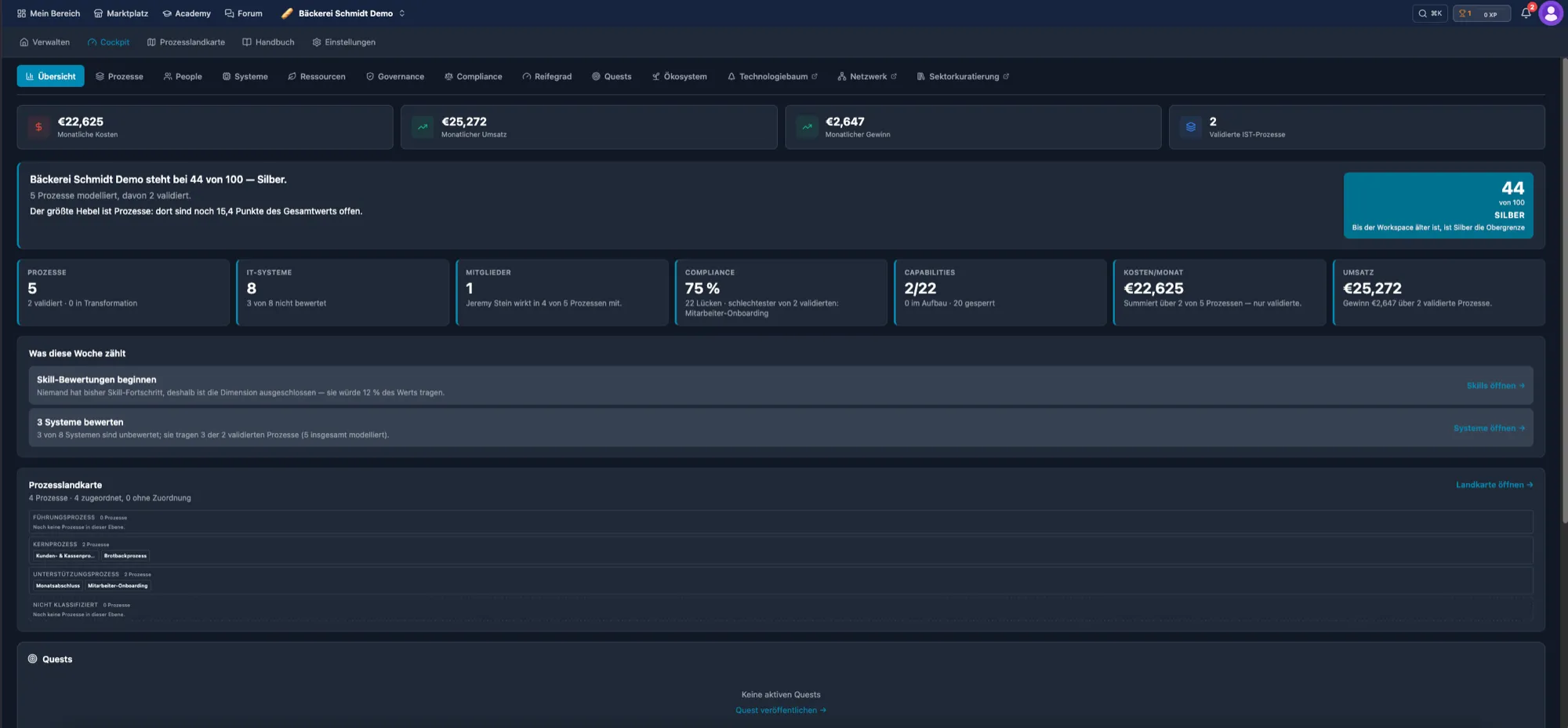Click the red notification count badge
The height and width of the screenshot is (728, 1568).
(1532, 7)
